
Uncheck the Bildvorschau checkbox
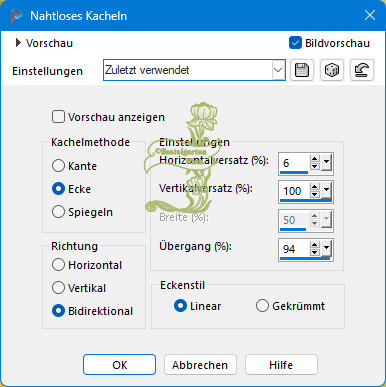pos(295,43)
